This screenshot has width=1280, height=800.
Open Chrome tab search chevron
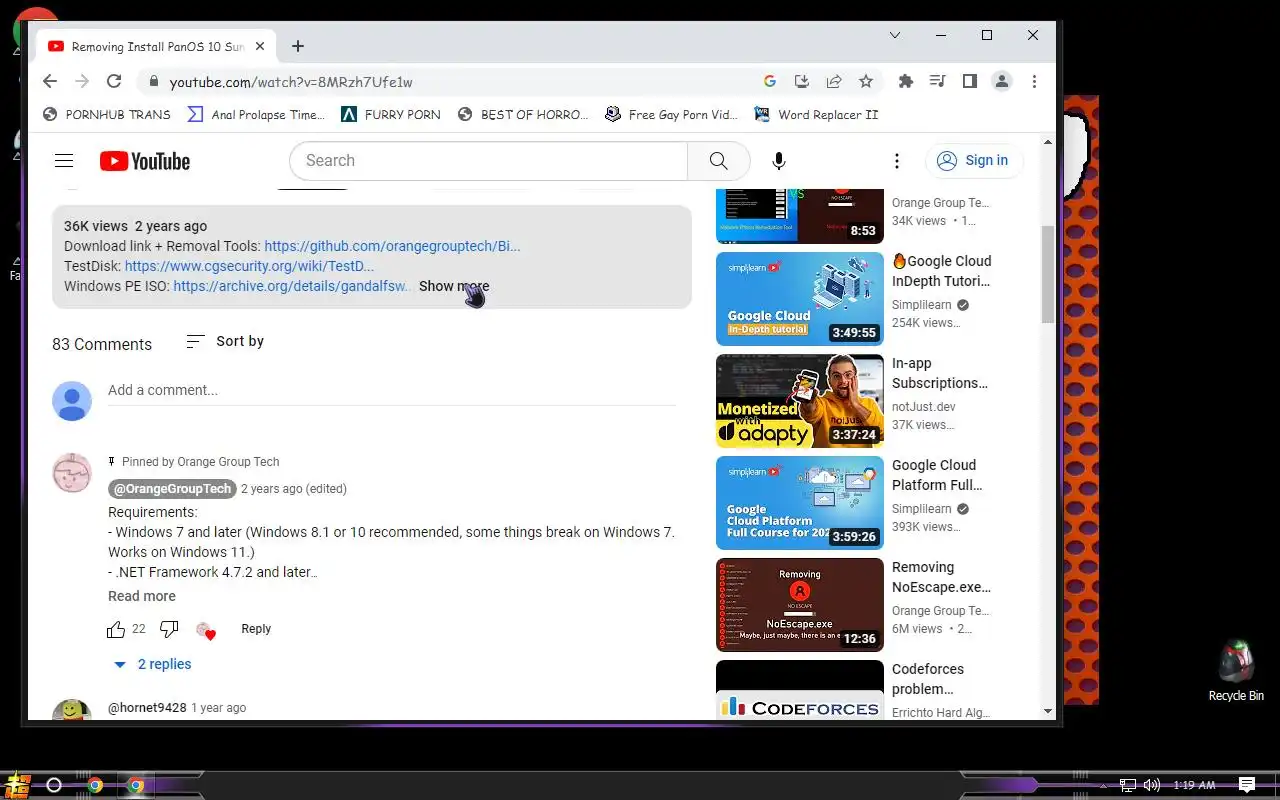pyautogui.click(x=895, y=35)
